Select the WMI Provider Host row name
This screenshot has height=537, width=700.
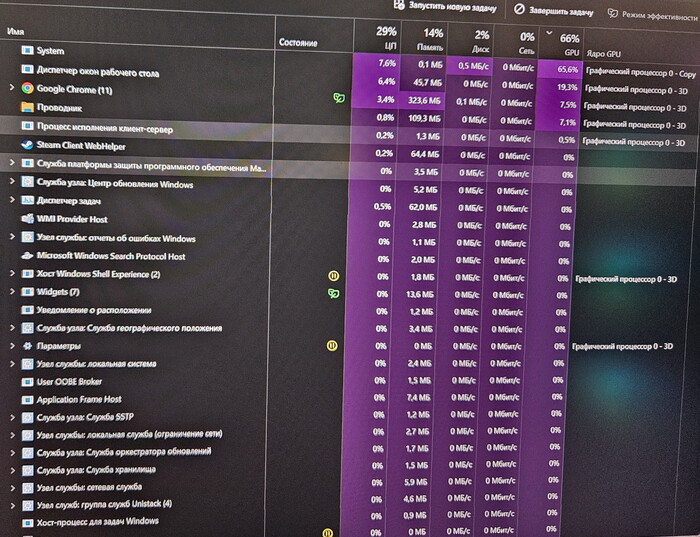coord(72,219)
